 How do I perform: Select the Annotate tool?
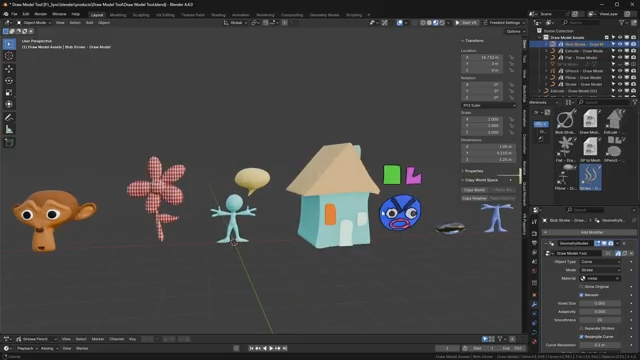9,118
